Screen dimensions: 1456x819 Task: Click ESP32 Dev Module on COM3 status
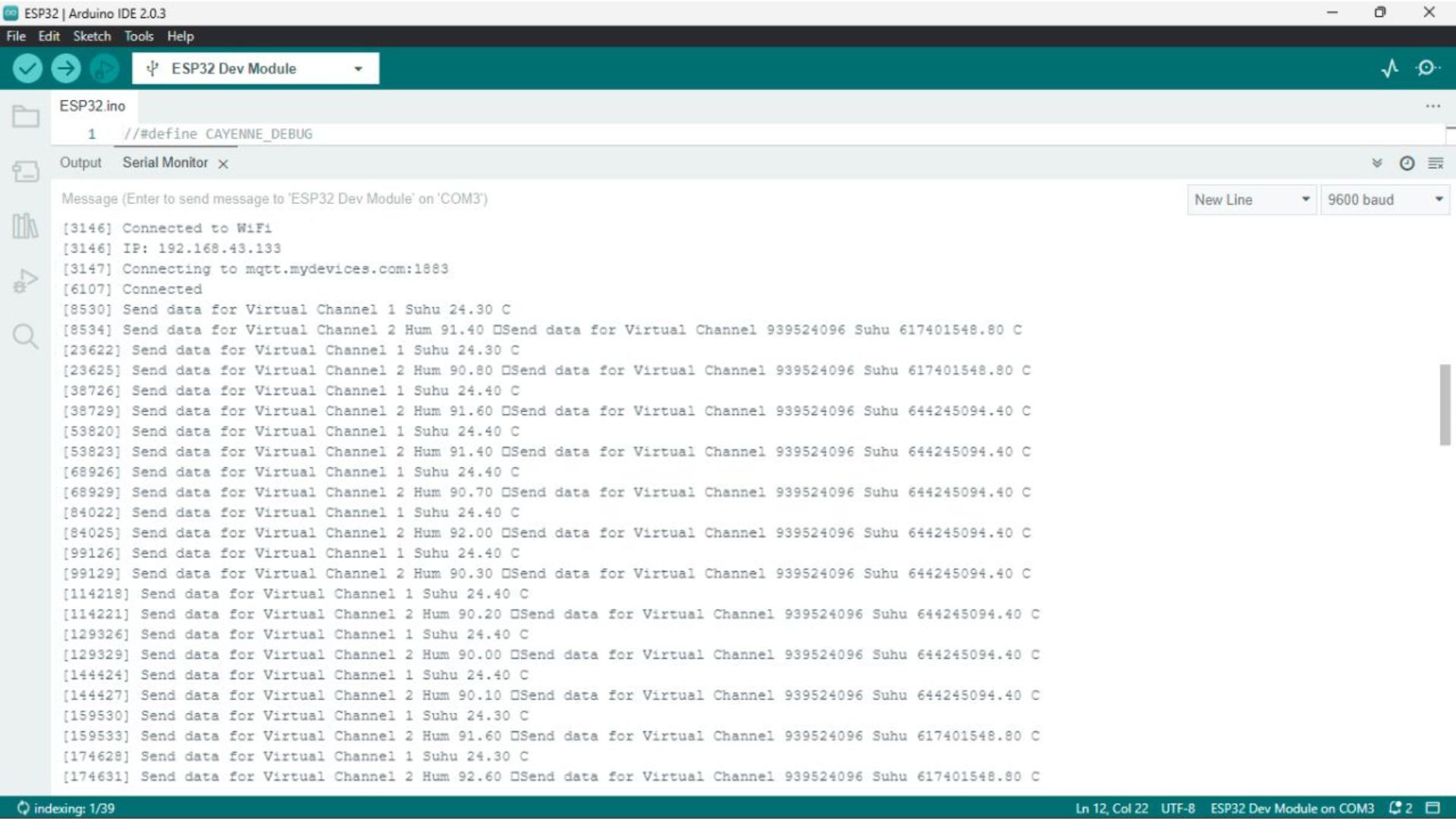[1292, 808]
